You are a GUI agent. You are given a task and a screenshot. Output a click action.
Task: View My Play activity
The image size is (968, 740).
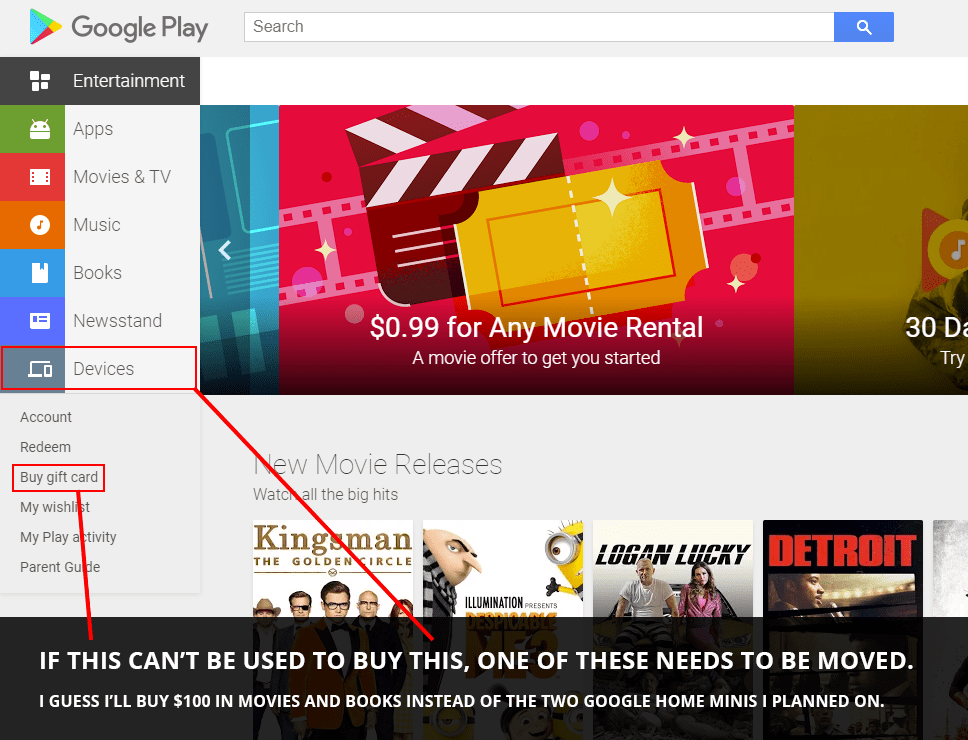coord(67,537)
